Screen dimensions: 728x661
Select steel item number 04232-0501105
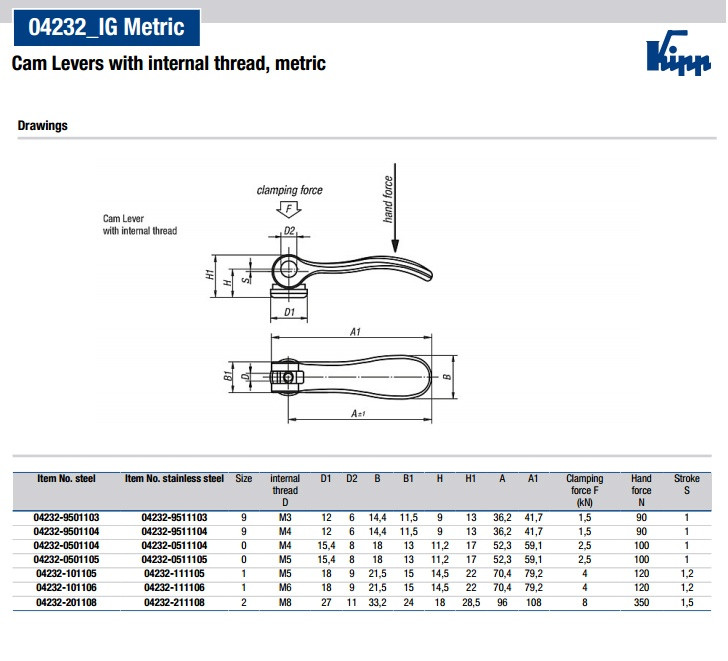click(x=66, y=560)
